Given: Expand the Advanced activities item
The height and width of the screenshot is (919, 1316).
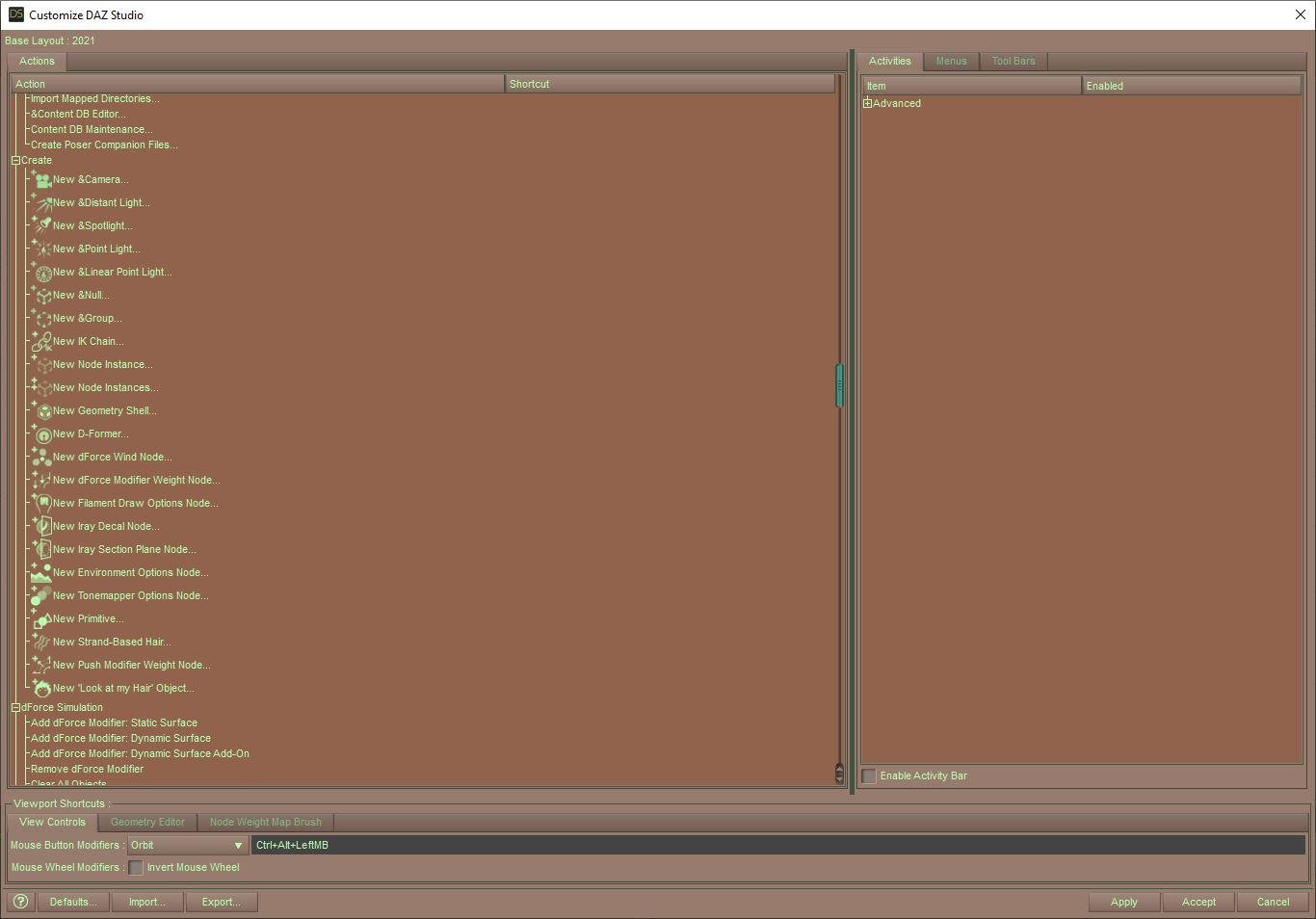Looking at the screenshot, I should point(867,103).
